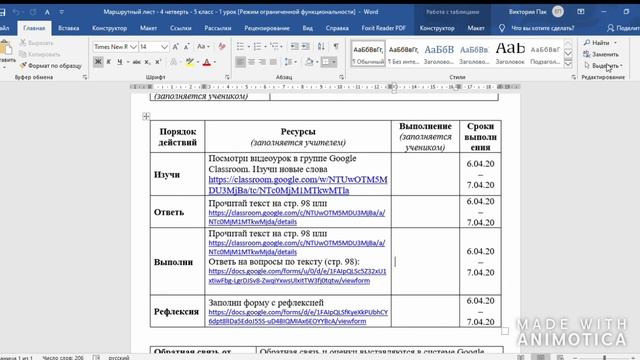
Task: Open the Рассылки ribbon tab
Action: 218,28
